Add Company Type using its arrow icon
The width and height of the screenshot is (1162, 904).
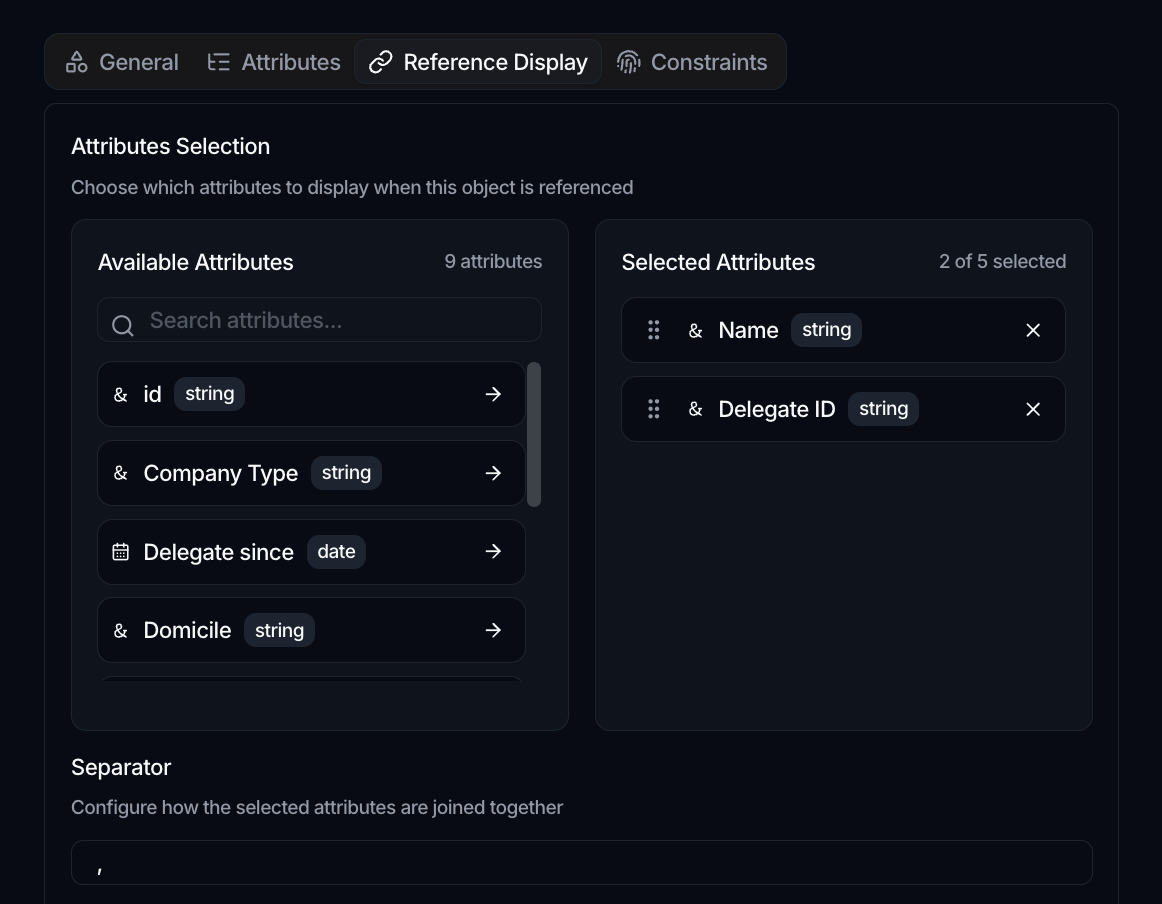pyautogui.click(x=494, y=473)
